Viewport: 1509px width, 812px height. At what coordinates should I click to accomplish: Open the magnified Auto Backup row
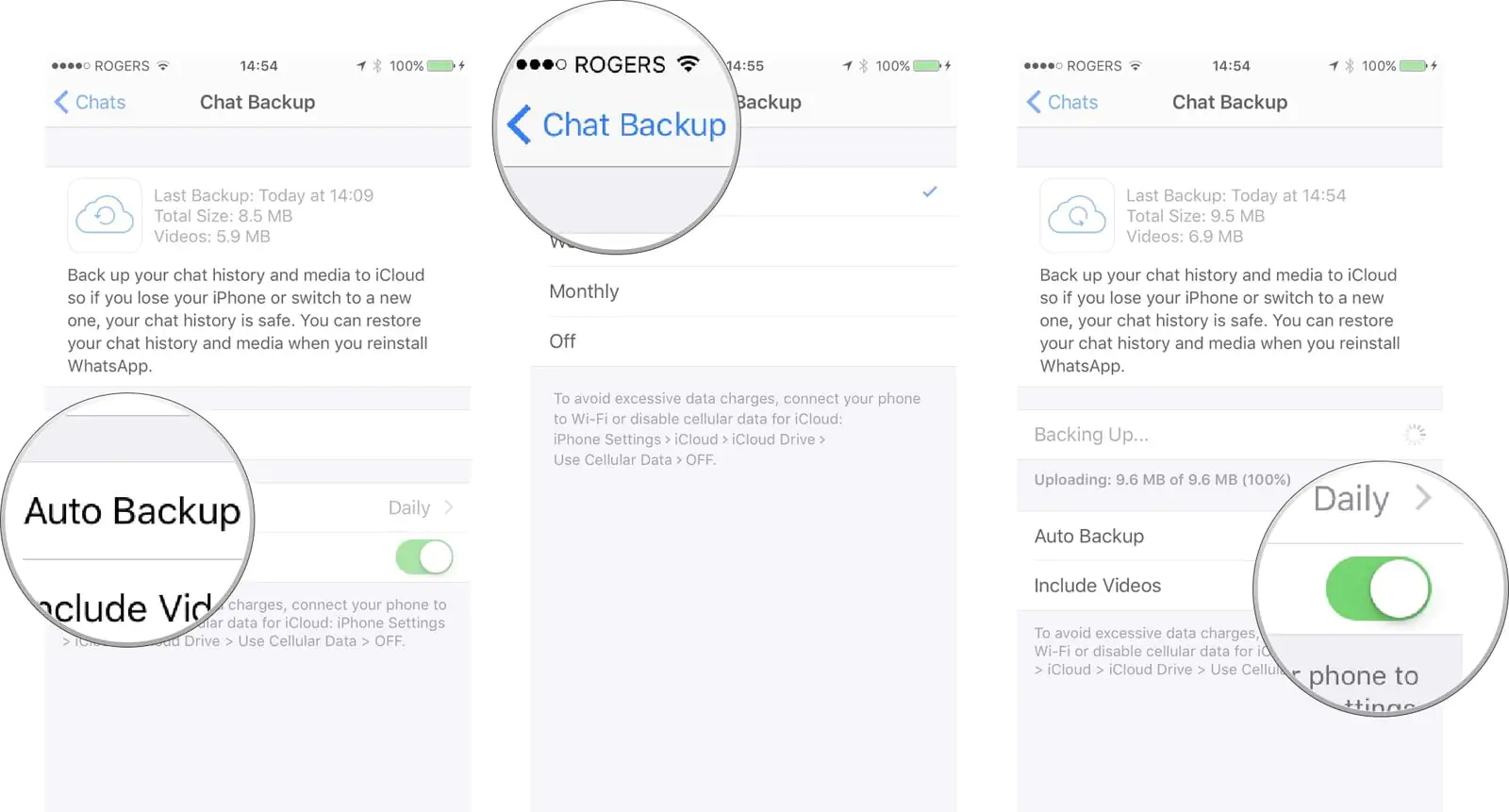tap(132, 510)
